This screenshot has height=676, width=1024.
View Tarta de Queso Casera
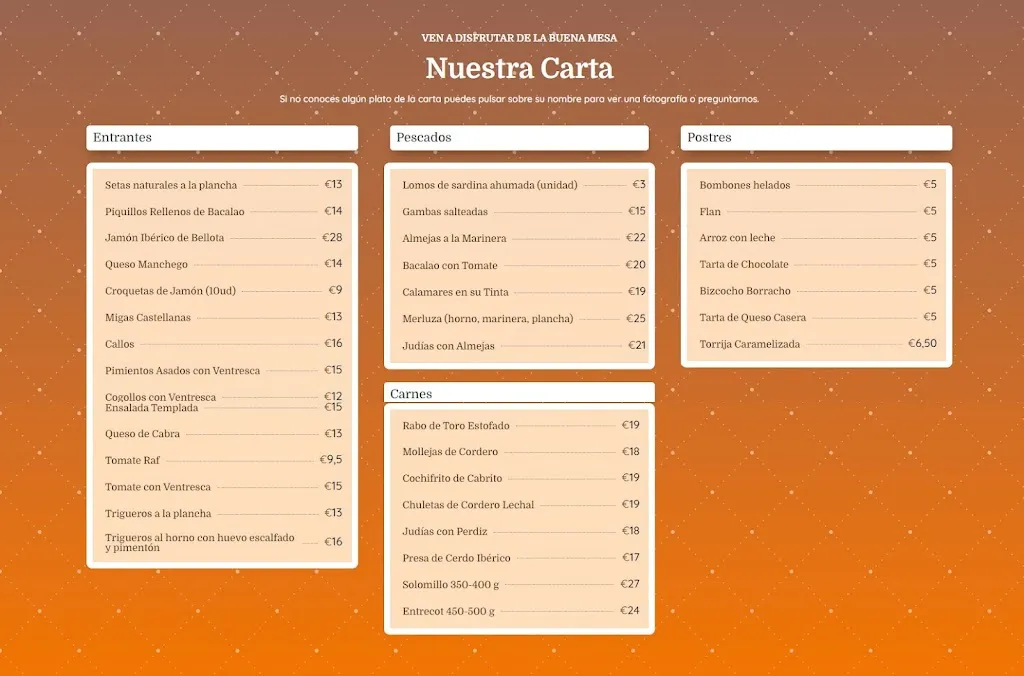(x=752, y=317)
